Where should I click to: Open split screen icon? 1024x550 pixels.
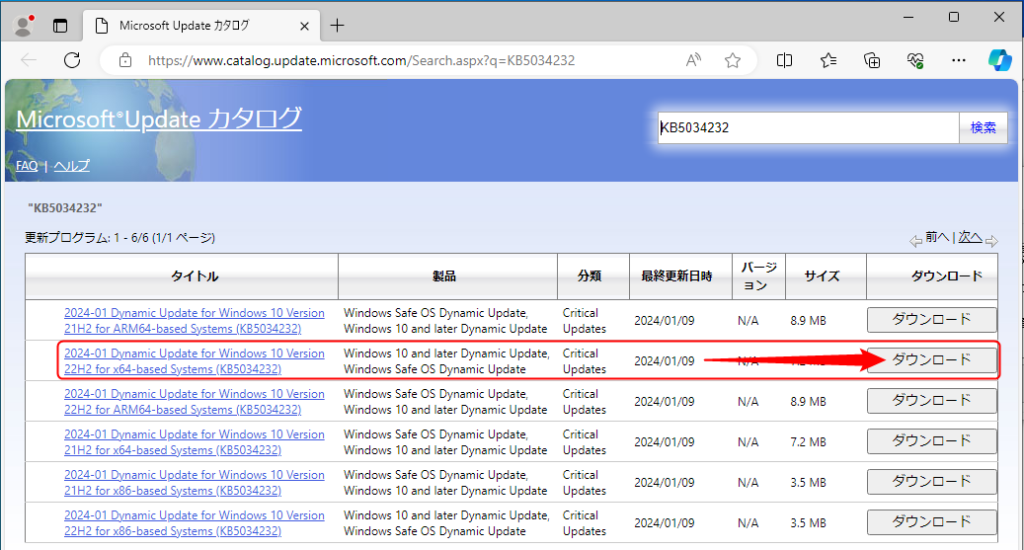[x=784, y=60]
